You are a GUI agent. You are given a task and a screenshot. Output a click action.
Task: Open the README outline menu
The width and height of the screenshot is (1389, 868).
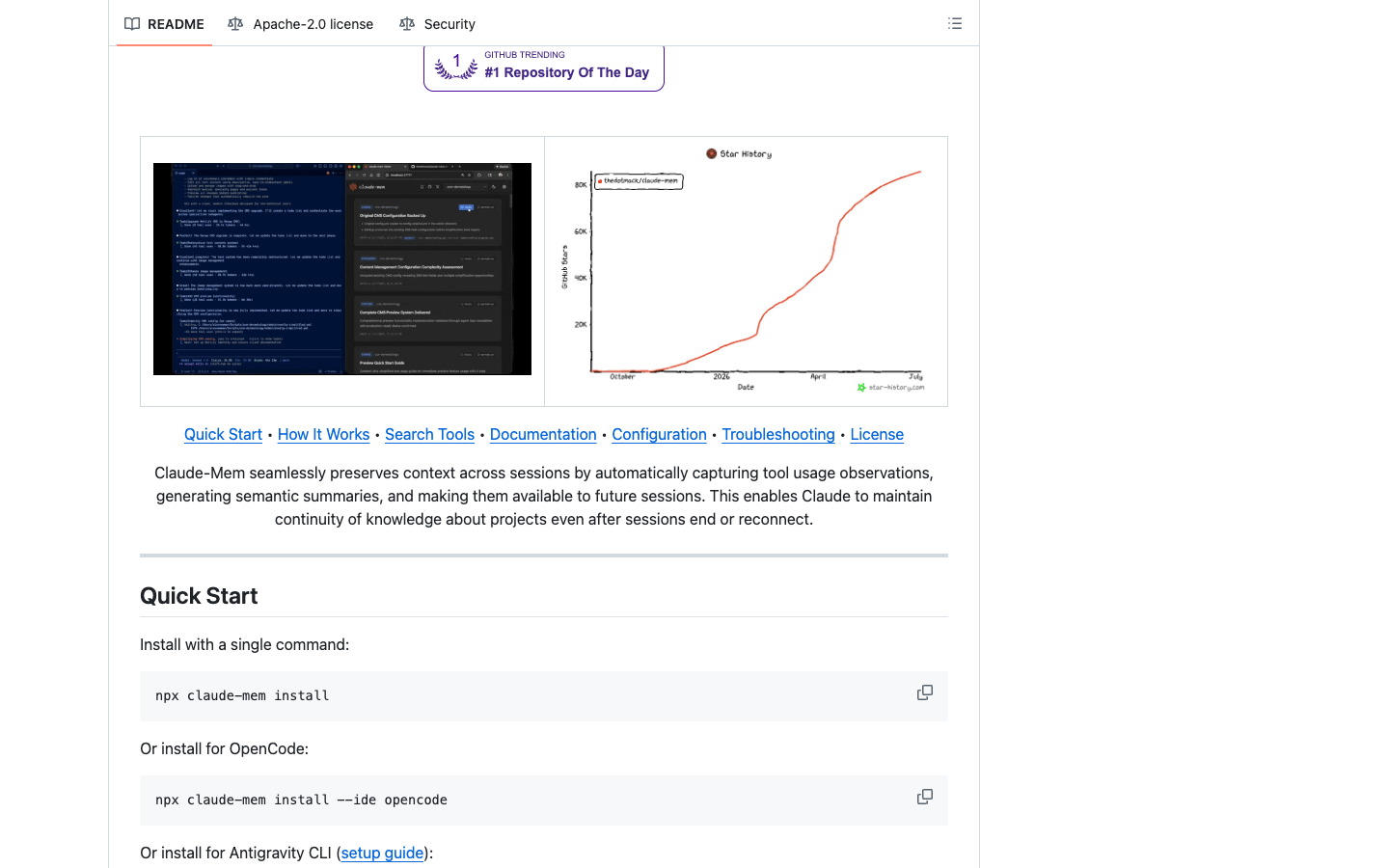click(955, 23)
